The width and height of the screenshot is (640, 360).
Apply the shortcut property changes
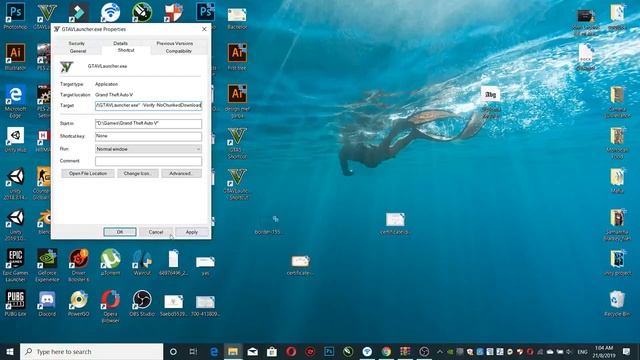pyautogui.click(x=191, y=232)
